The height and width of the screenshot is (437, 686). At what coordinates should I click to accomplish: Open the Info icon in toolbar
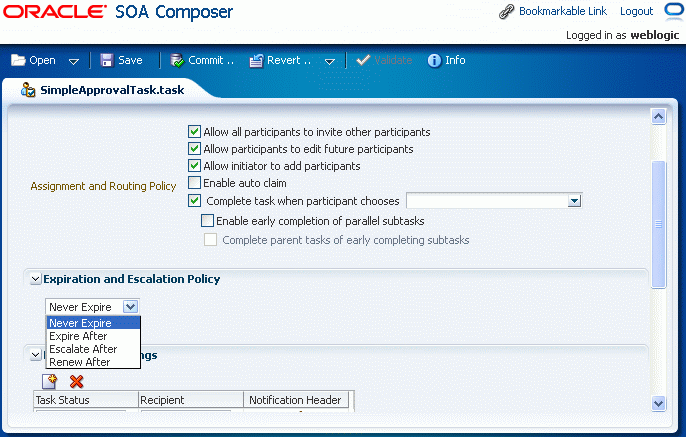(x=434, y=60)
